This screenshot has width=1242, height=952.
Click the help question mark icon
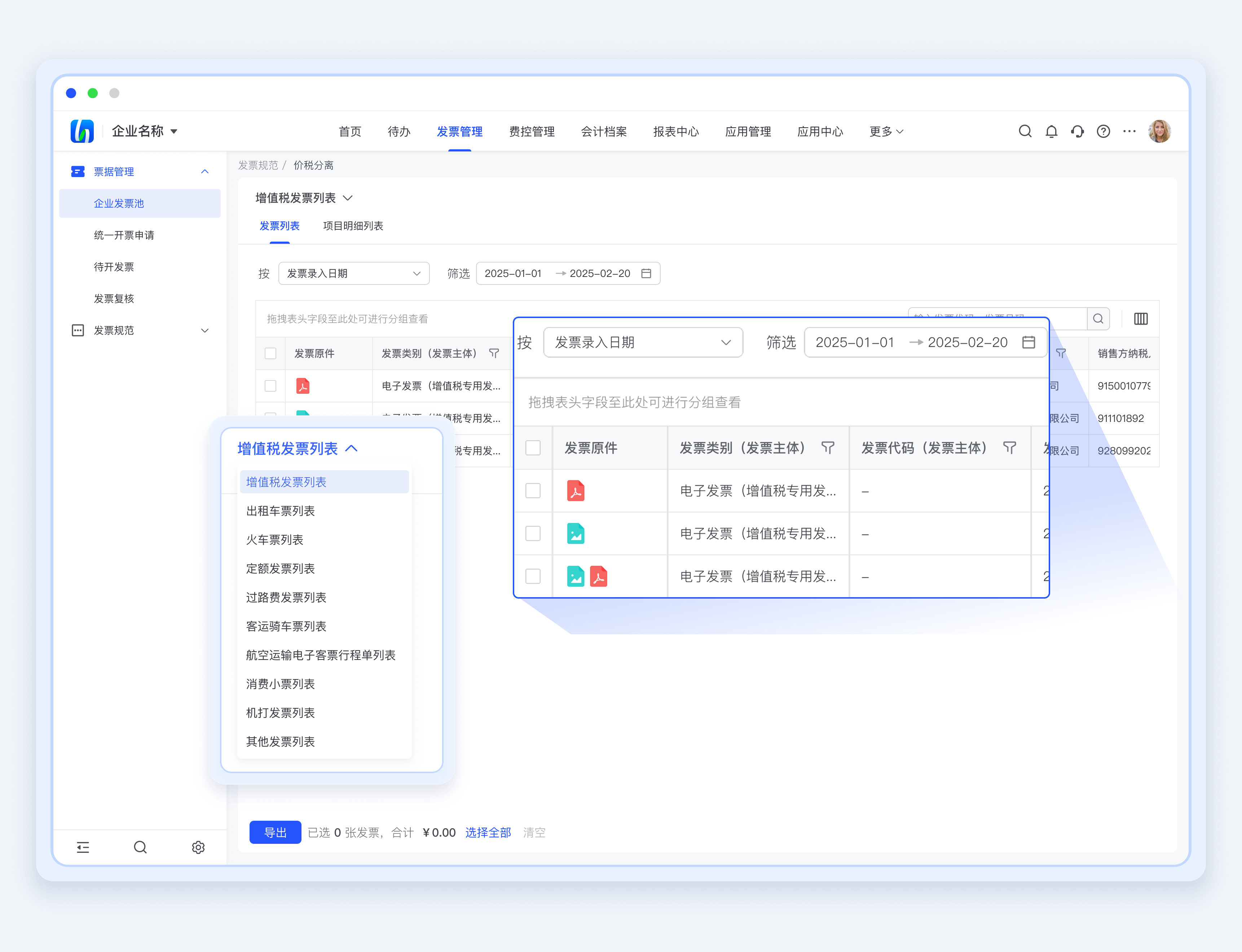[1103, 132]
